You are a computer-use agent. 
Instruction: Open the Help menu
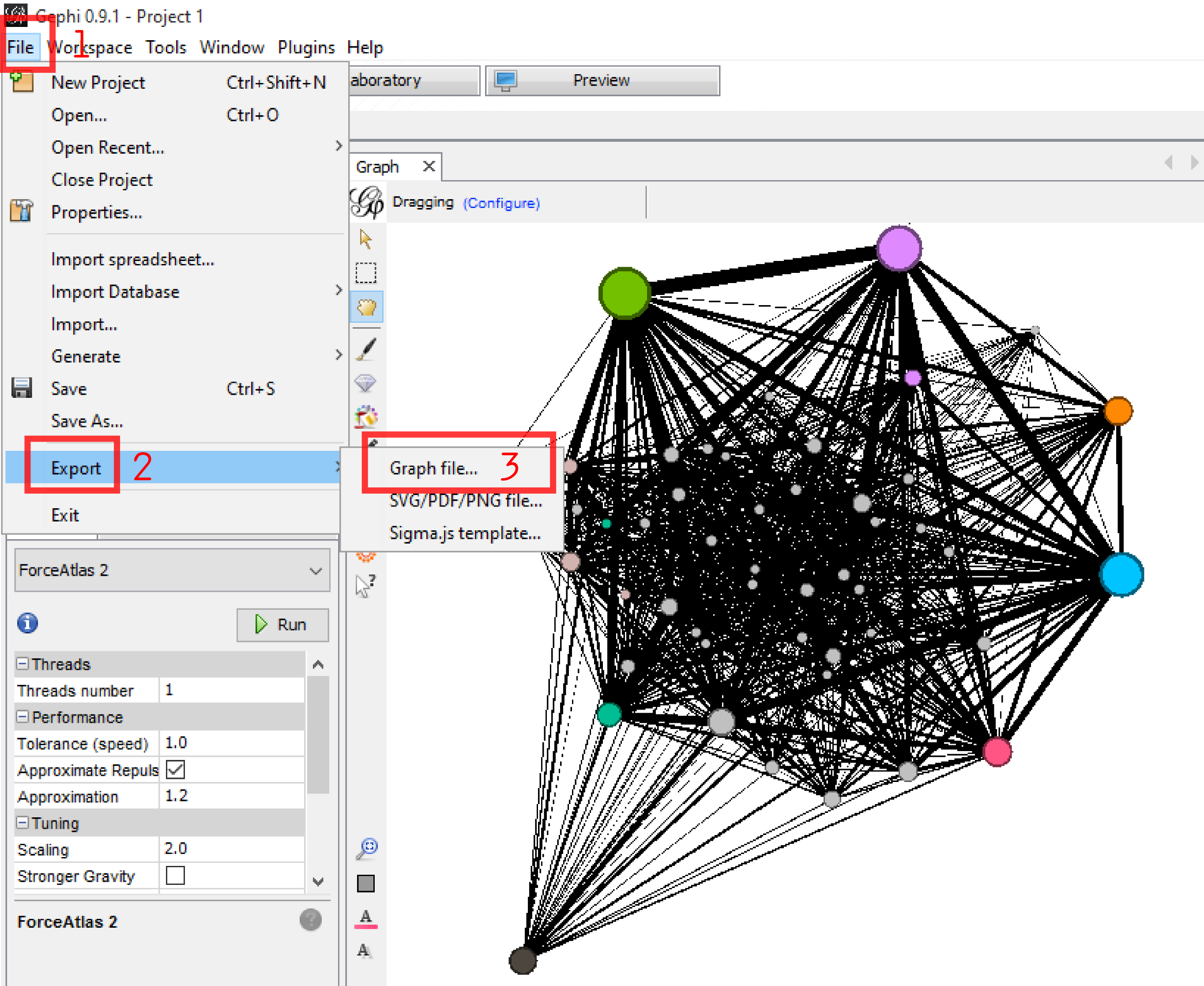point(365,47)
